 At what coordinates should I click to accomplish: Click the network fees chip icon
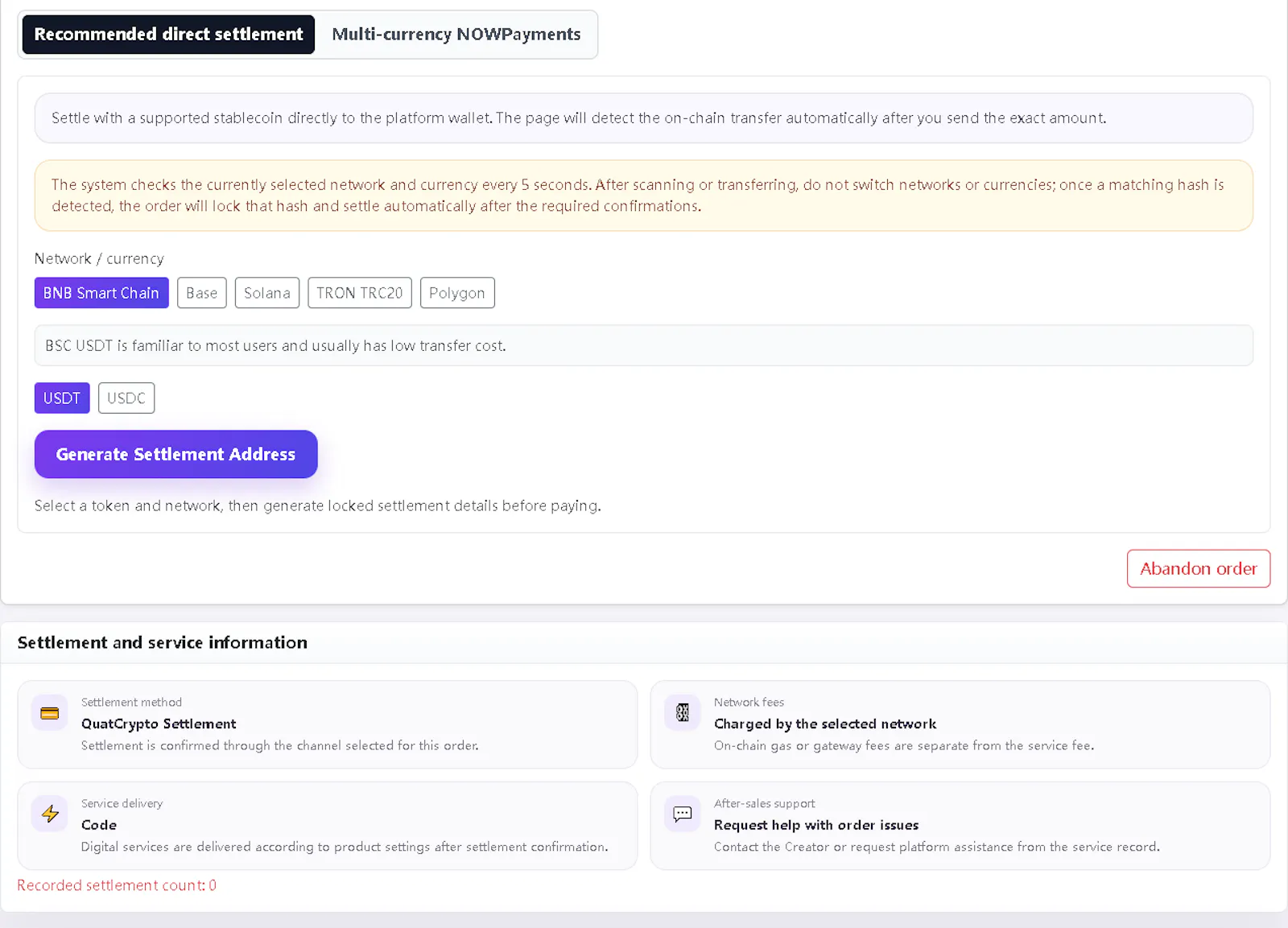click(683, 713)
